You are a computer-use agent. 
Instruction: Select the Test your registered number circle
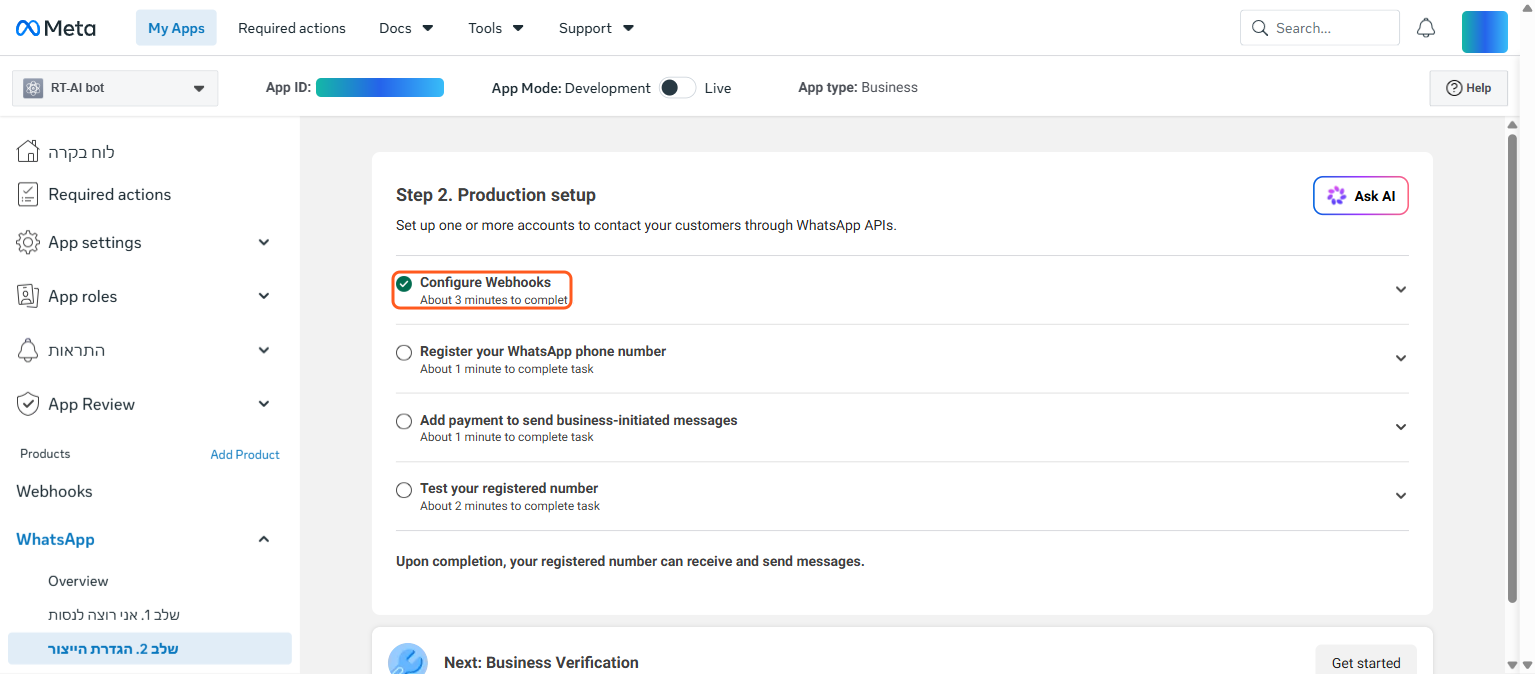404,490
